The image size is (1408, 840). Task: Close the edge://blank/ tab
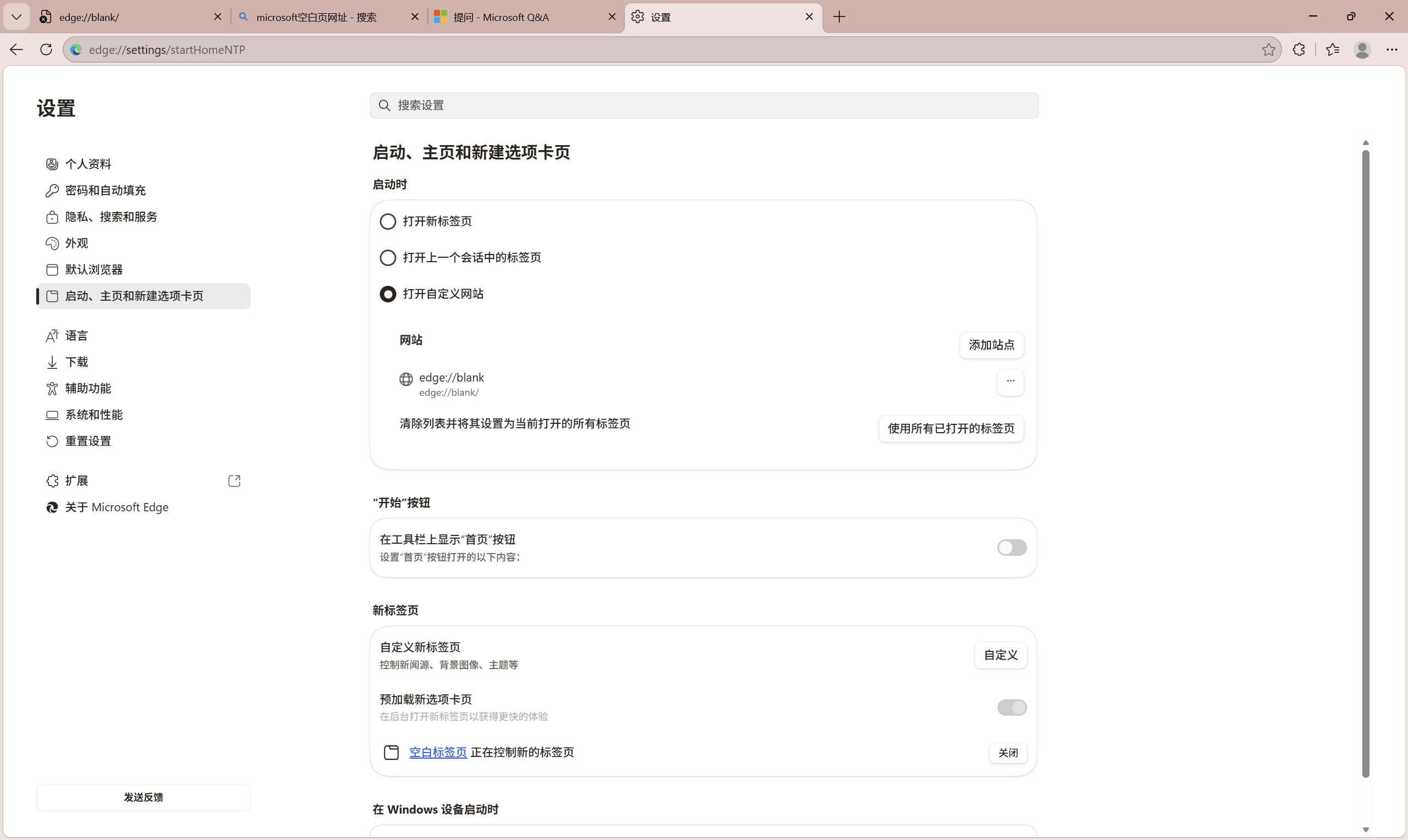[x=217, y=17]
